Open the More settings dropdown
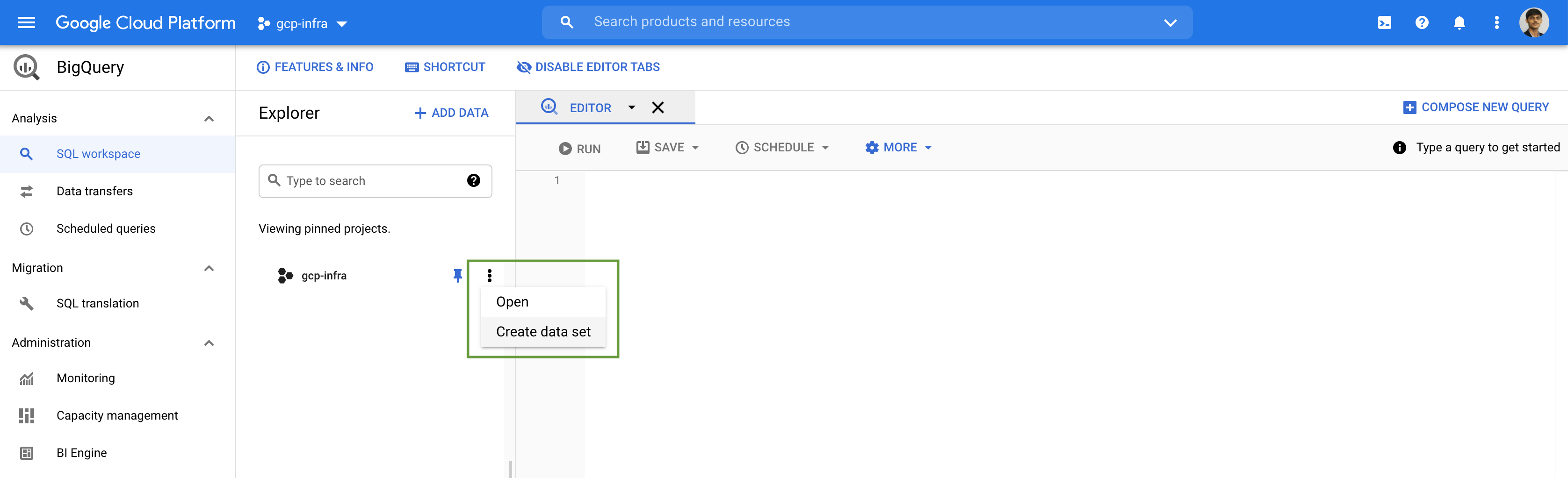This screenshot has height=478, width=1568. pyautogui.click(x=898, y=148)
